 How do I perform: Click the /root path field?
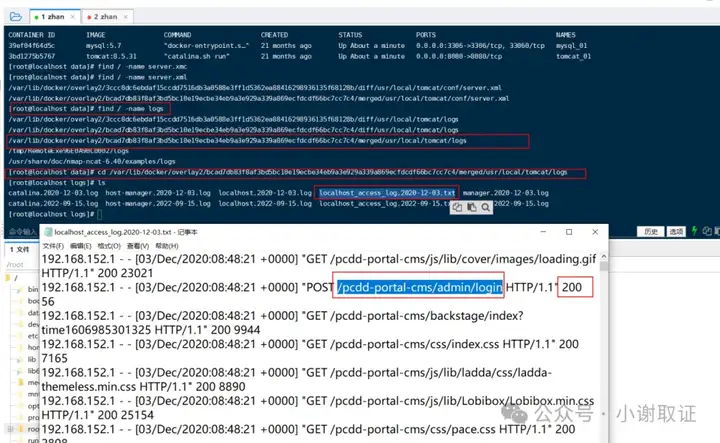(x=22, y=264)
